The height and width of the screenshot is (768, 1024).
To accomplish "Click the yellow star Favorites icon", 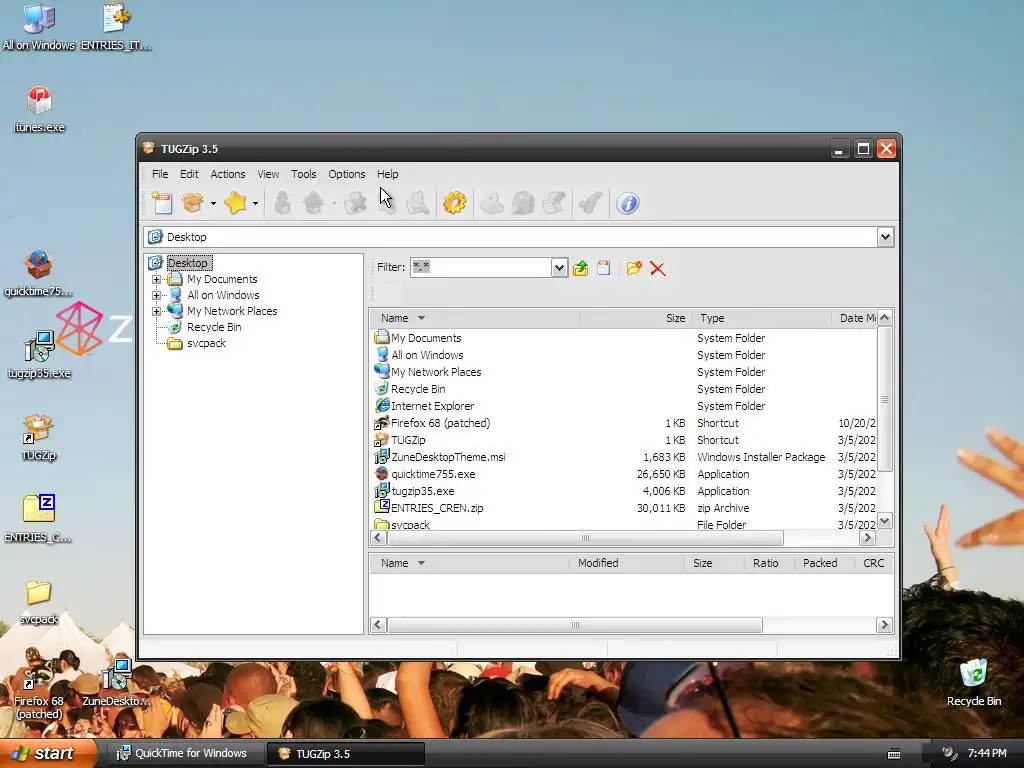I will click(235, 203).
